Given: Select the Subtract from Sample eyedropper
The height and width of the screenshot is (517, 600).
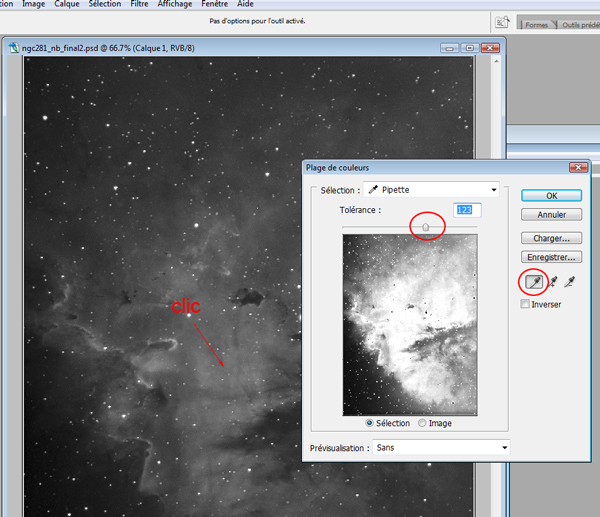Looking at the screenshot, I should pos(570,282).
